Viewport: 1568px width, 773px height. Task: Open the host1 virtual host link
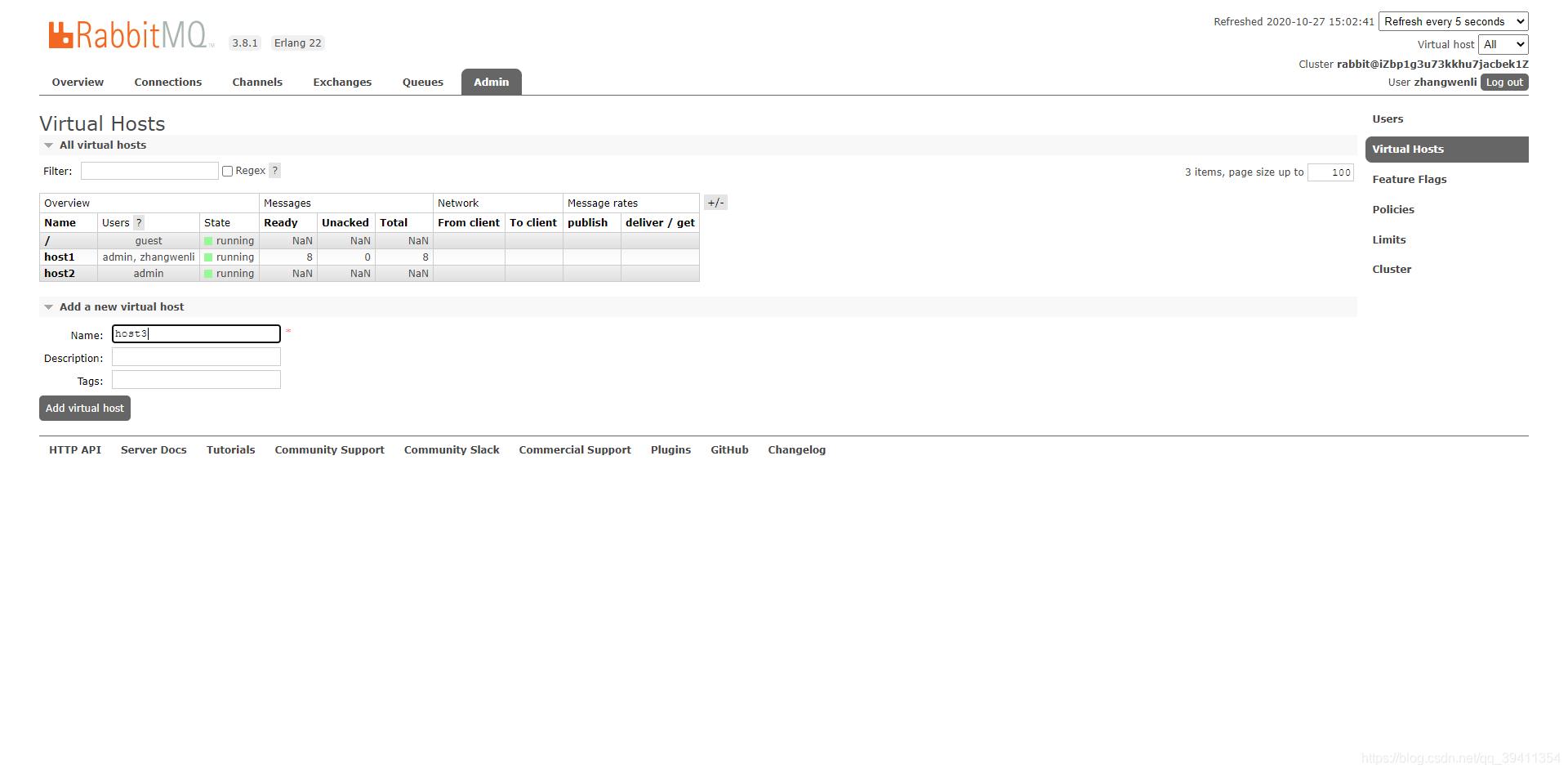coord(60,257)
